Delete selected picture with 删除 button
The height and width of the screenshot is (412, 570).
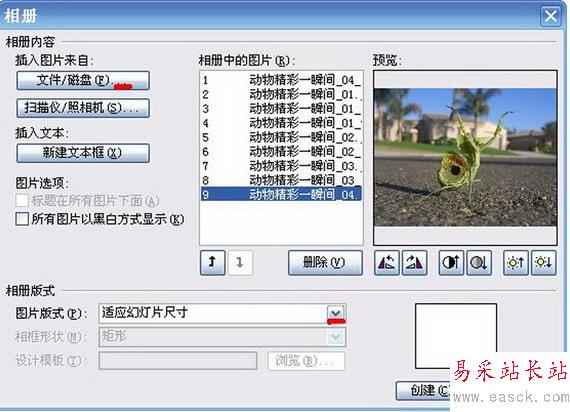325,262
